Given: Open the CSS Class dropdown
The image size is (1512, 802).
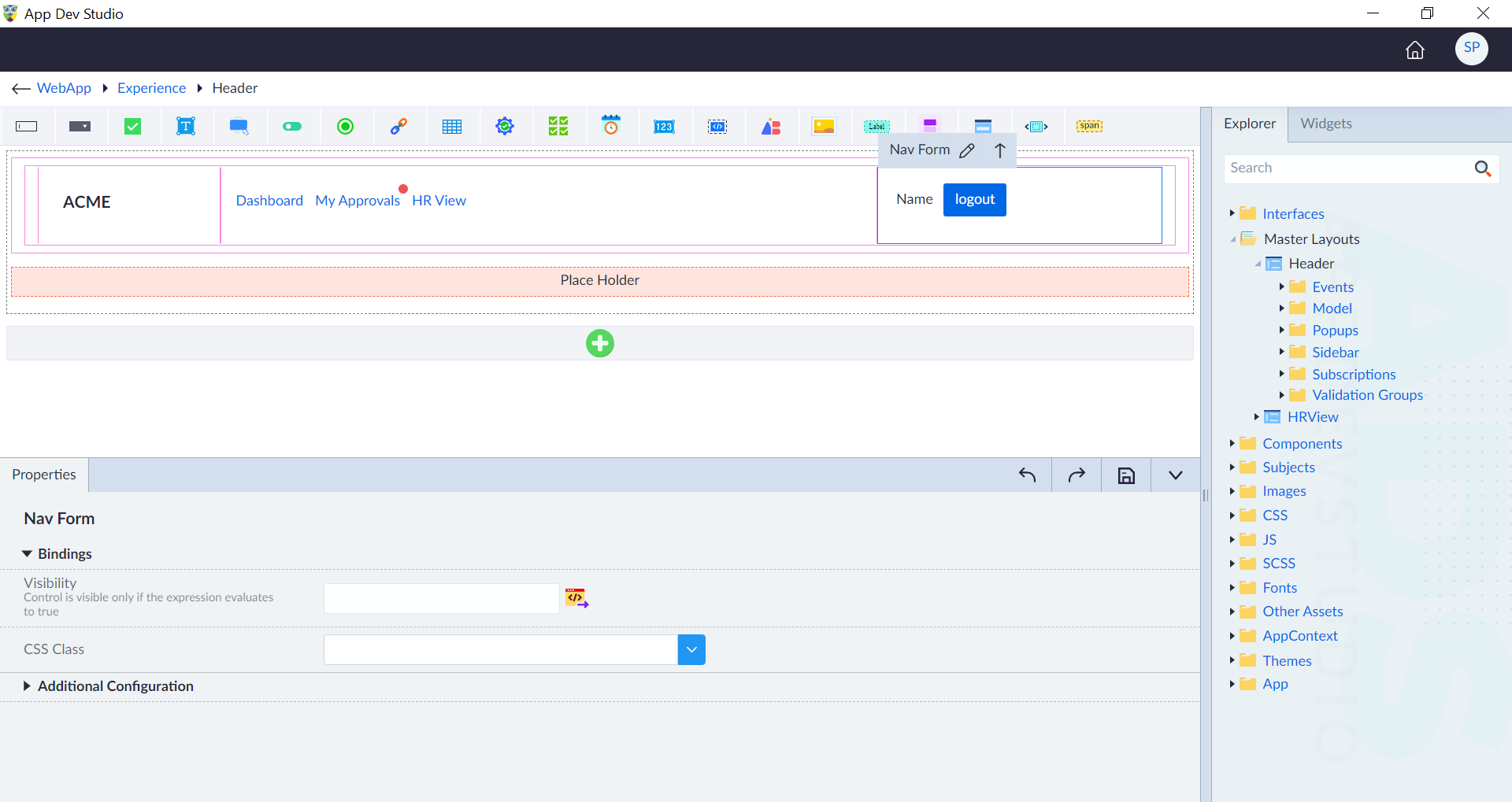Looking at the screenshot, I should [691, 650].
